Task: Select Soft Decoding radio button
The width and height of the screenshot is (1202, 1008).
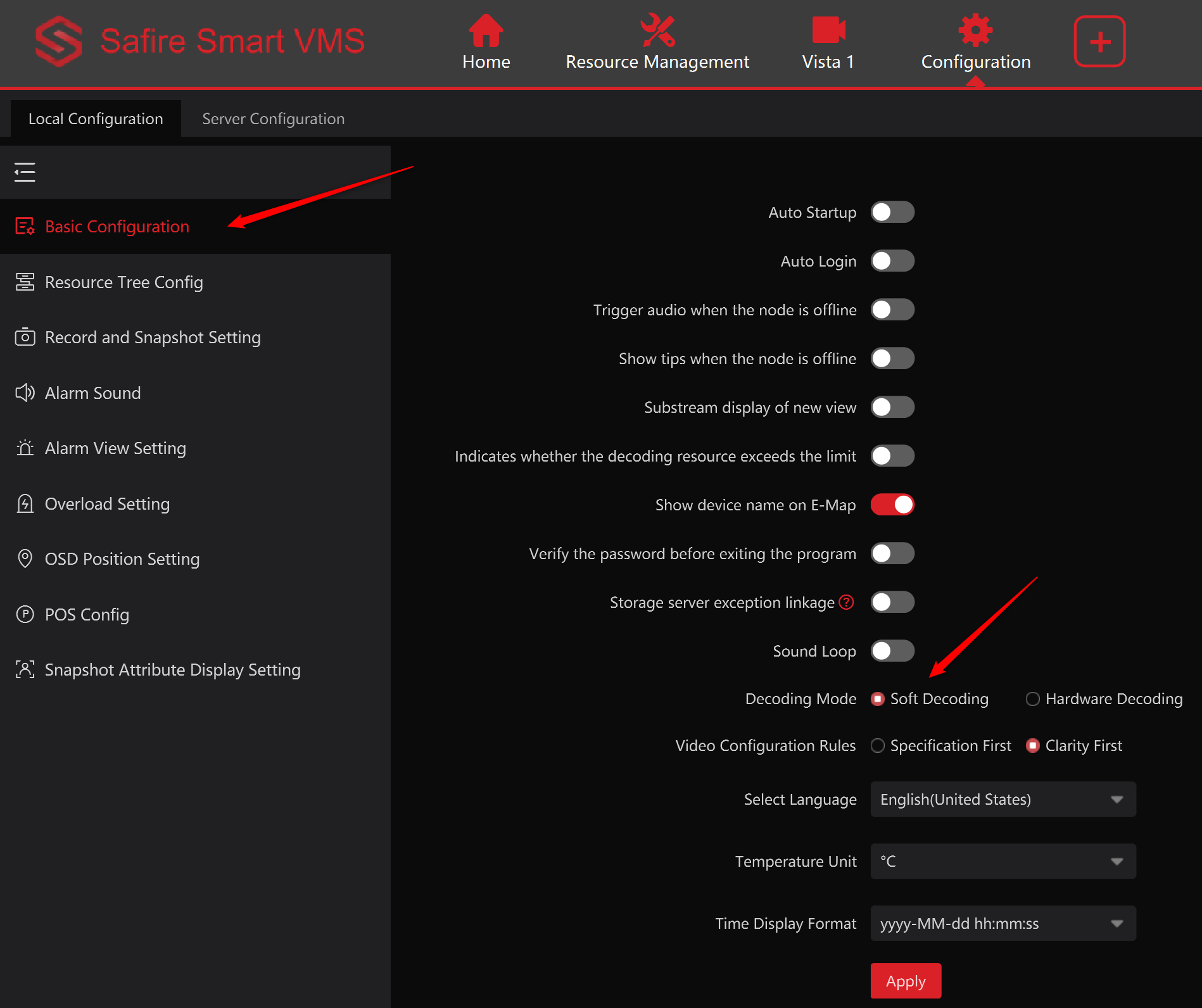Action: click(x=878, y=699)
